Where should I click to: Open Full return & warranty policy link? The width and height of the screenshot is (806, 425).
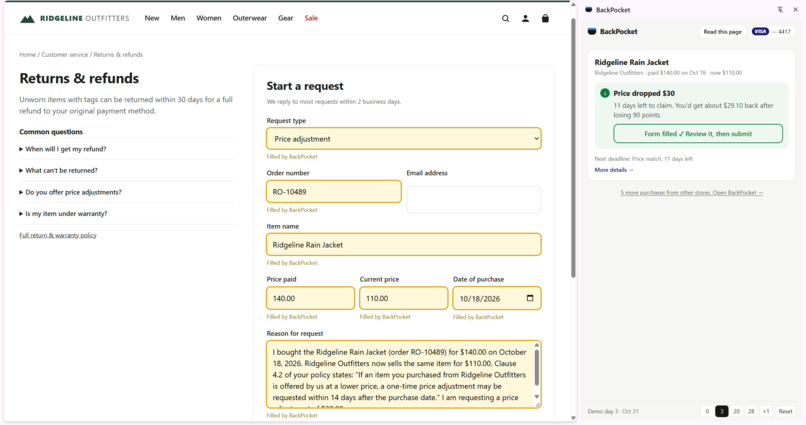[58, 235]
